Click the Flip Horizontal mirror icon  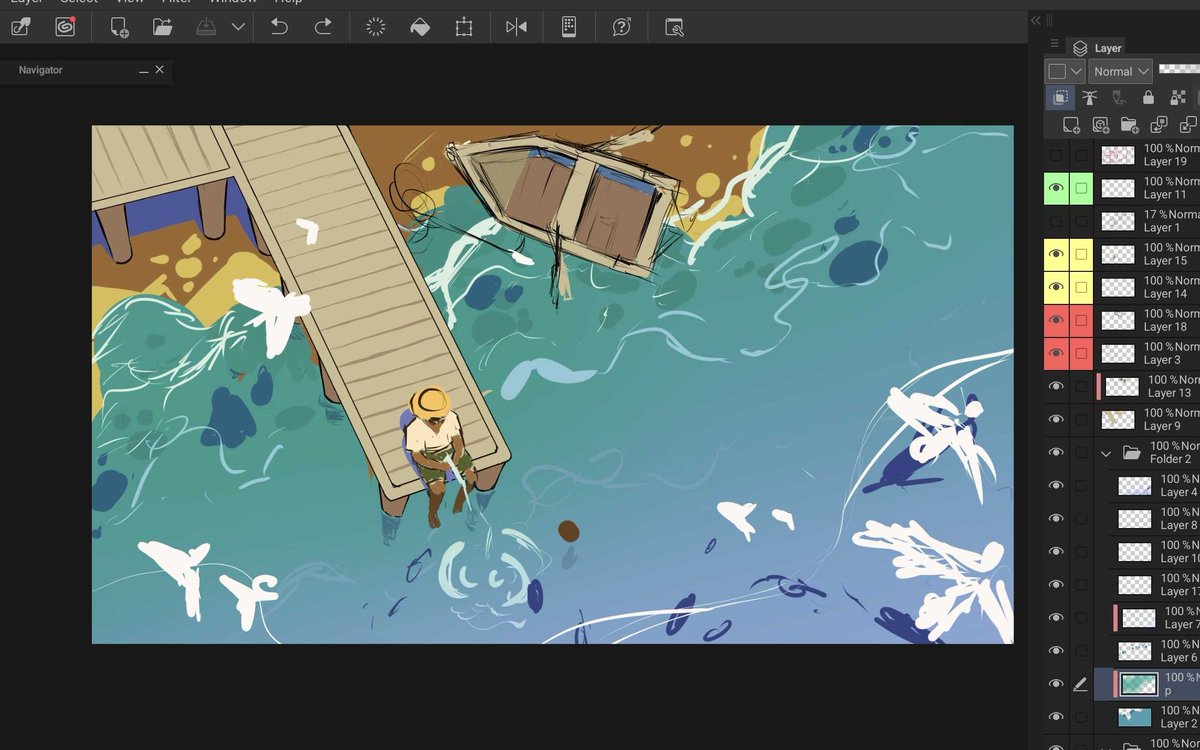coord(516,28)
